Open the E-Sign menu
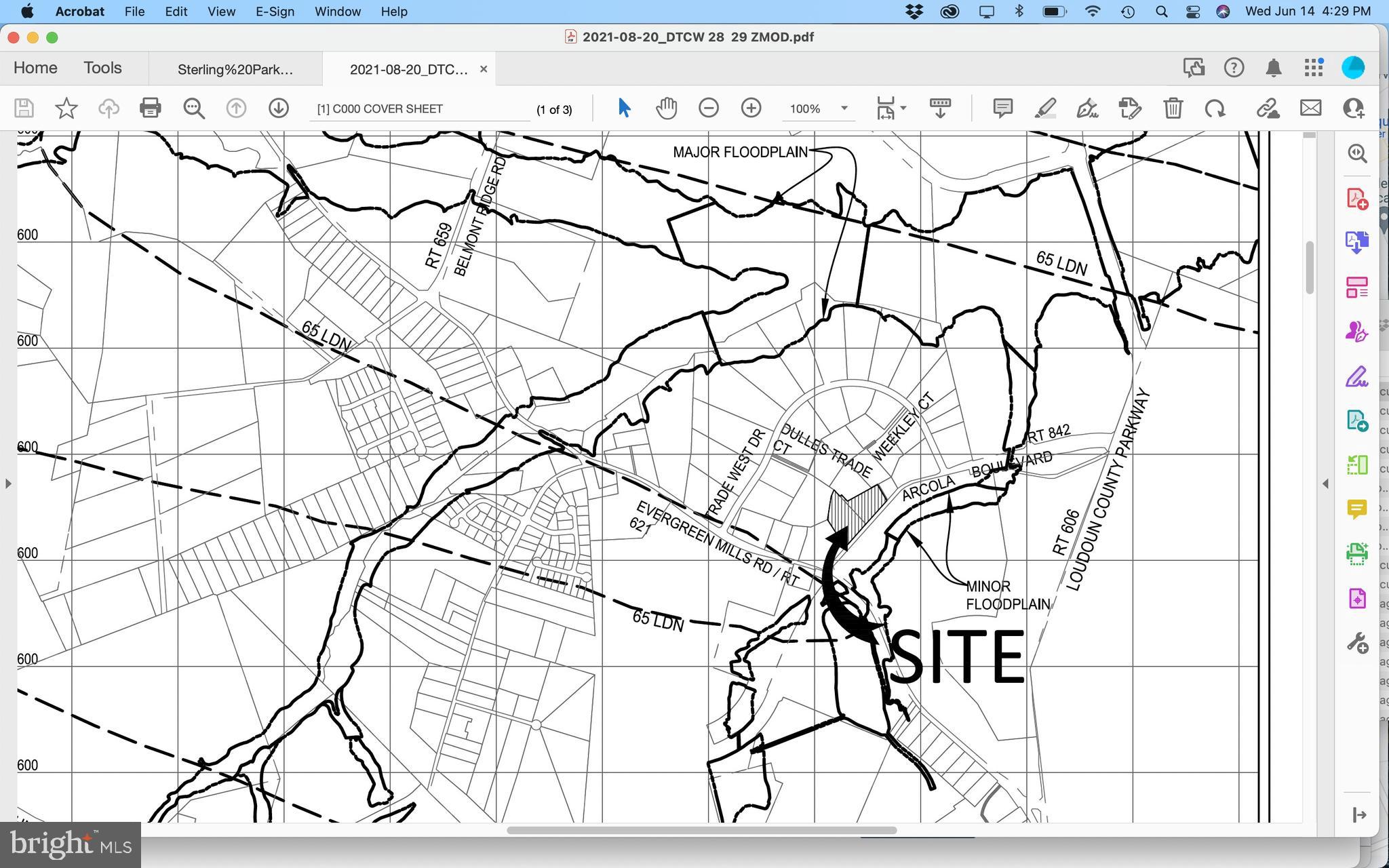1389x868 pixels. pos(275,12)
